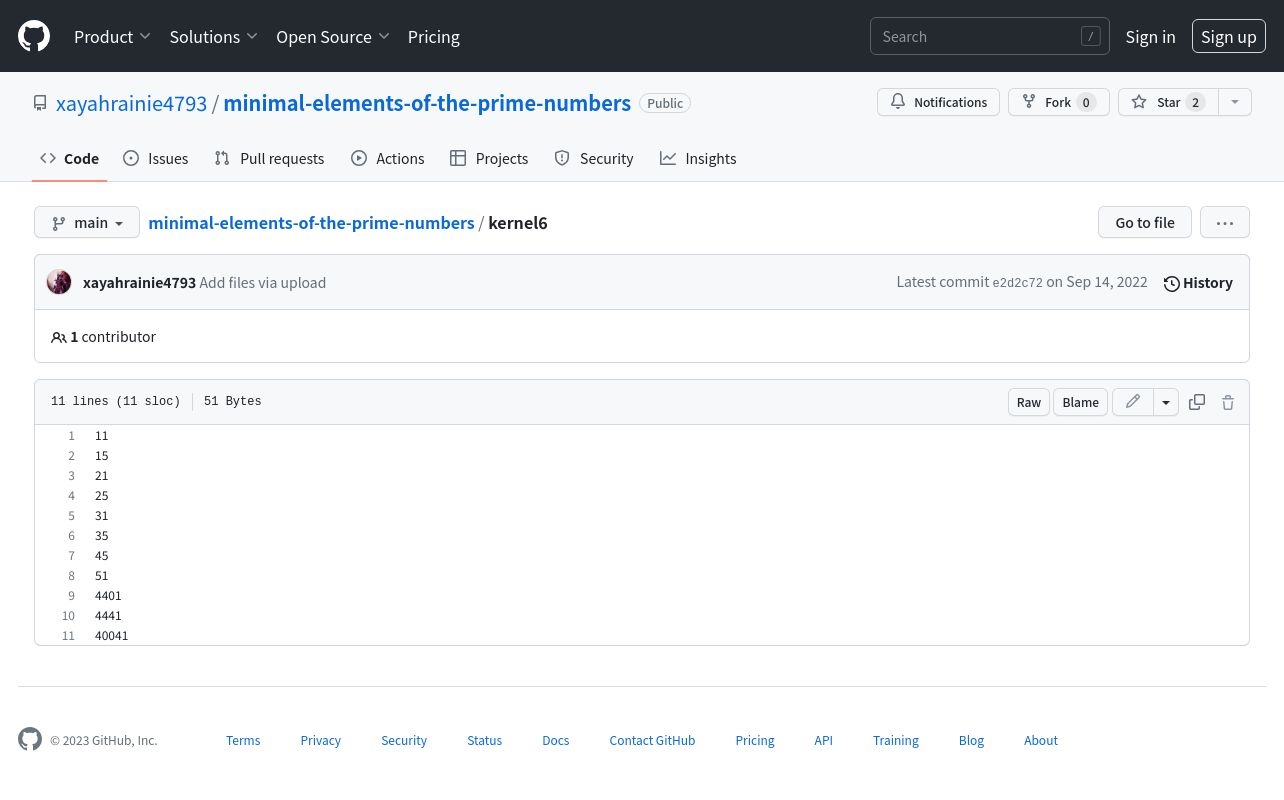Open the three-dots more options button
Viewport: 1284px width, 800px height.
[1225, 223]
